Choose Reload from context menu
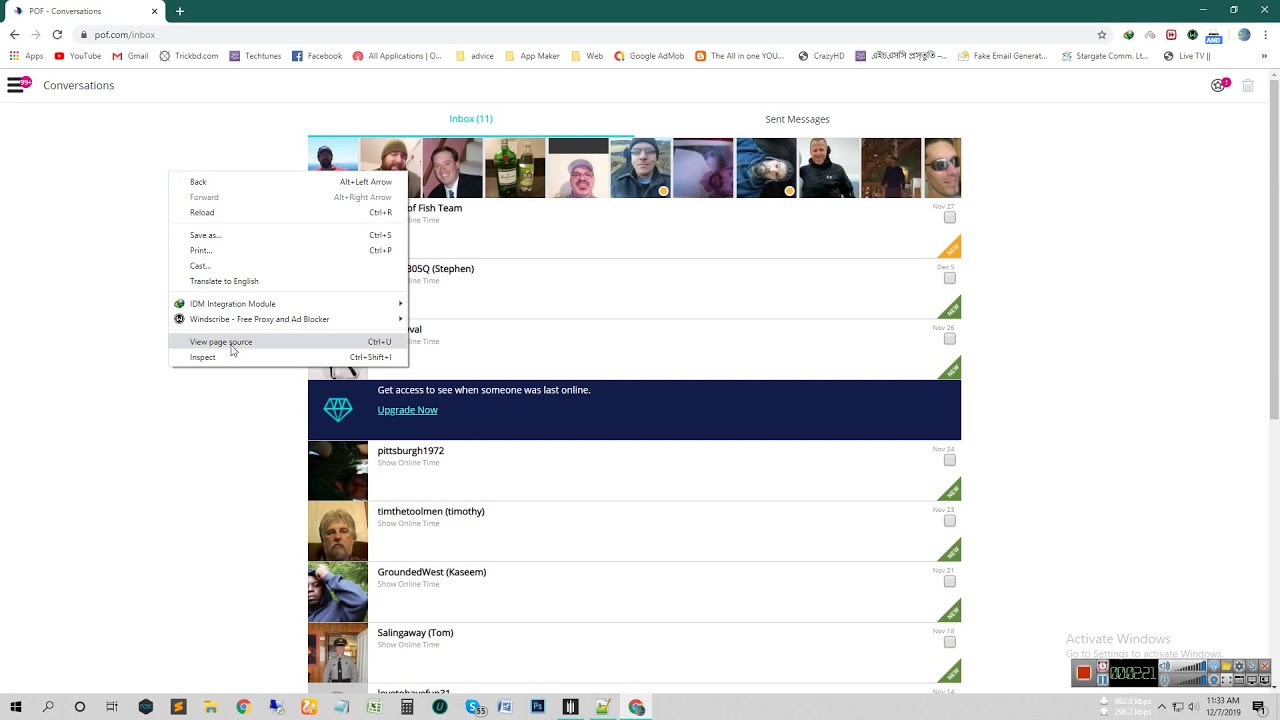Screen dimensions: 1280x720 [289, 212]
